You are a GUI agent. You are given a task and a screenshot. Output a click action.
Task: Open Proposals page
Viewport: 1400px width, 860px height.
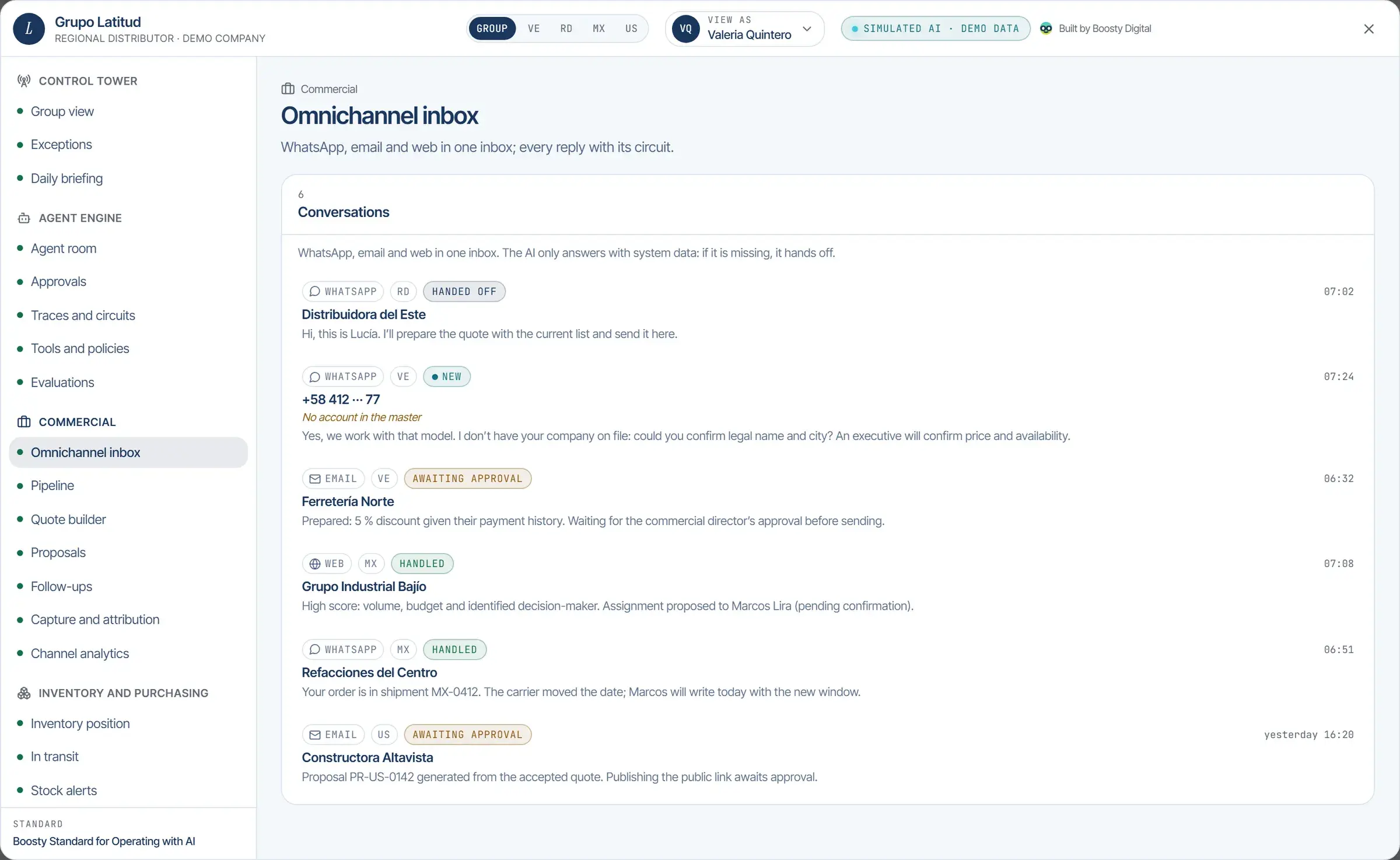click(x=128, y=553)
